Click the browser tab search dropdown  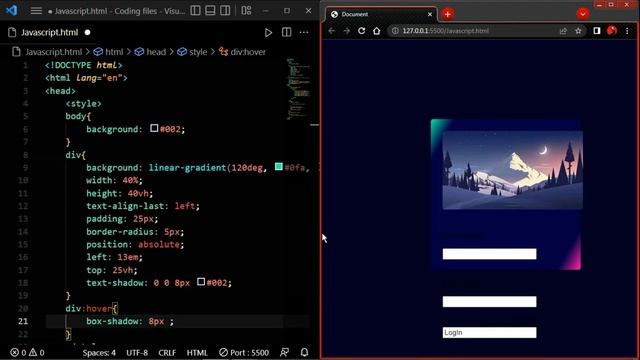pyautogui.click(x=583, y=14)
